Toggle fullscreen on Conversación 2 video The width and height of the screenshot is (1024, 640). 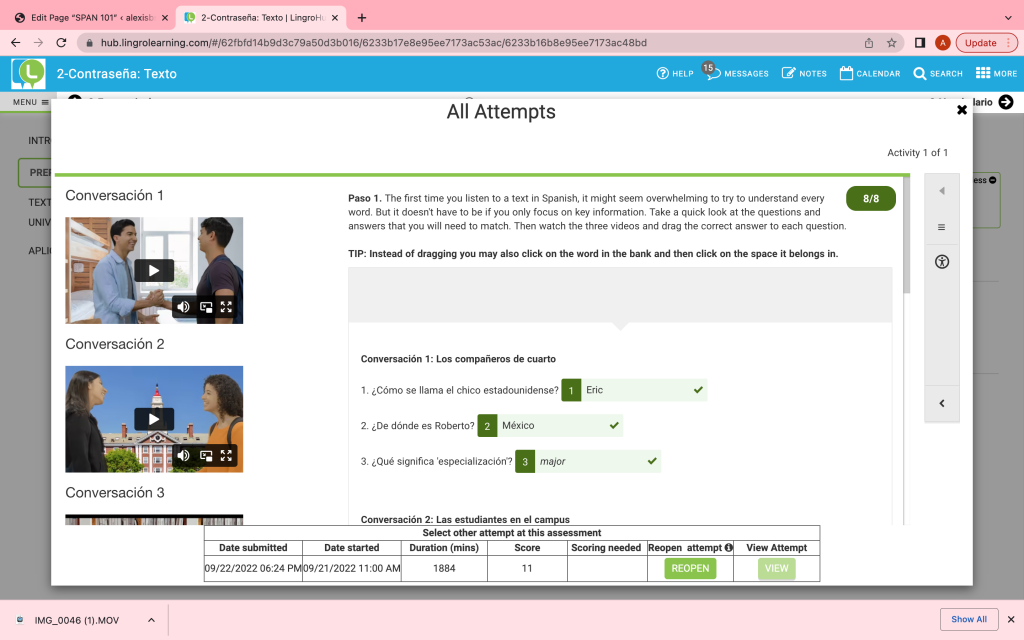pyautogui.click(x=227, y=455)
